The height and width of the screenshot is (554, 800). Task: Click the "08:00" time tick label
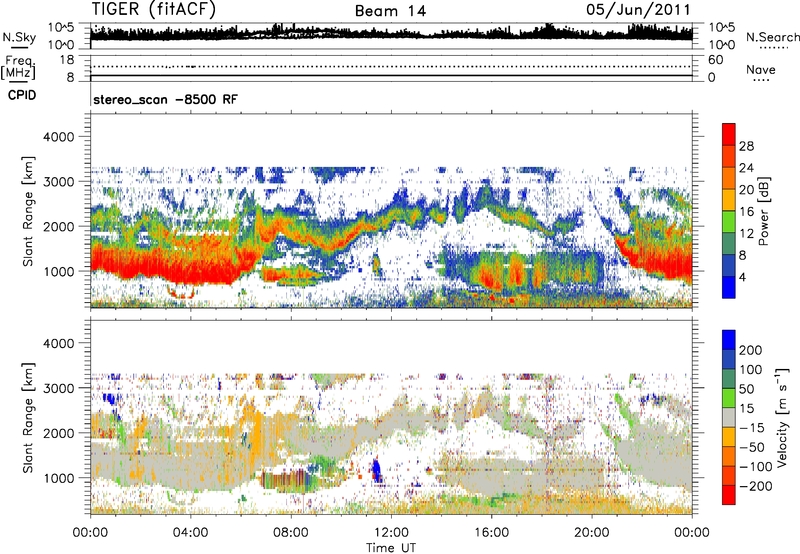point(291,533)
